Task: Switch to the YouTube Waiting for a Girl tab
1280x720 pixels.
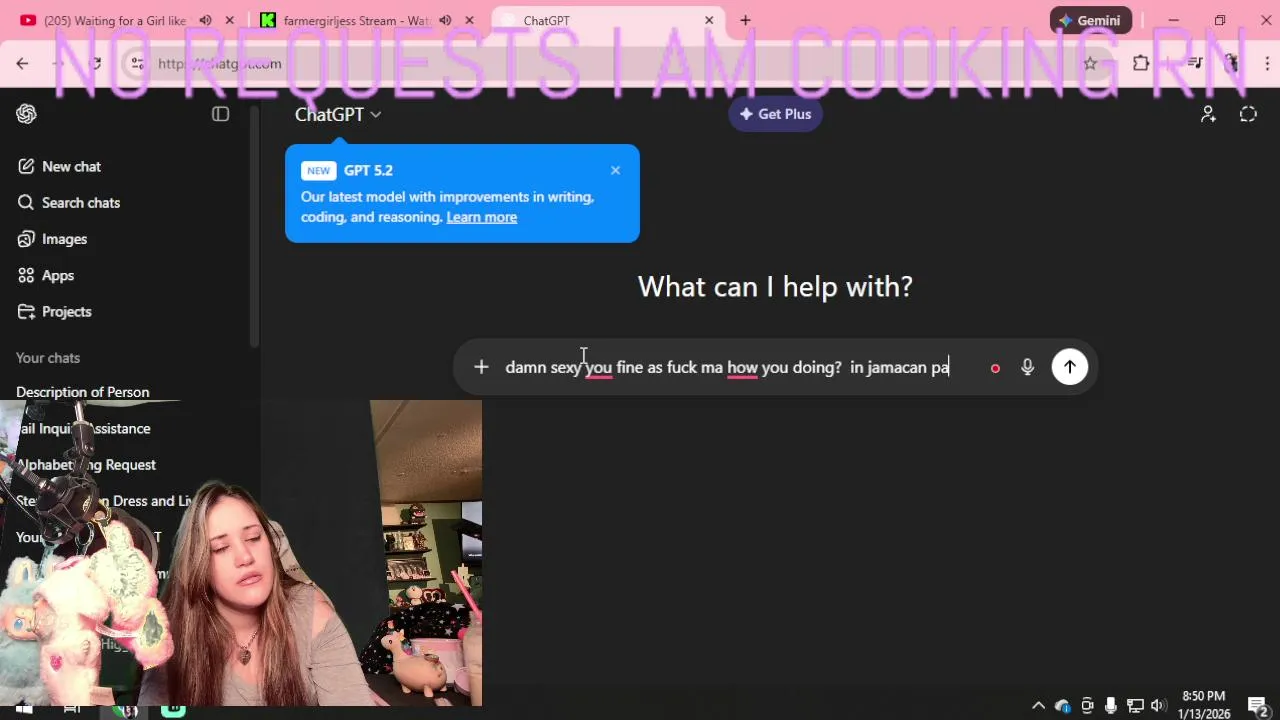Action: point(115,20)
